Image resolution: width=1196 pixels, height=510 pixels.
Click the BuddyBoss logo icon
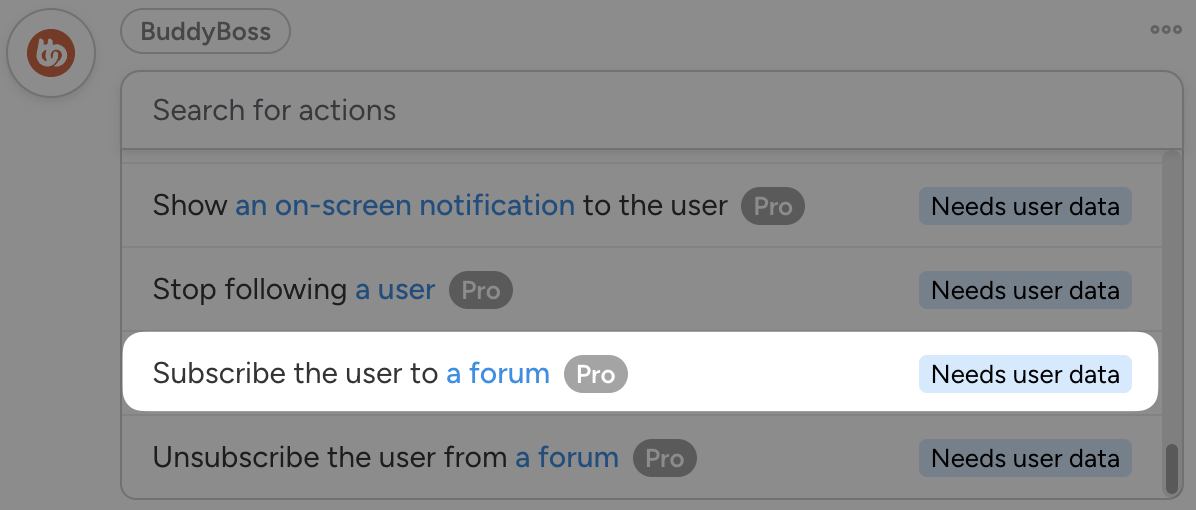(x=51, y=52)
